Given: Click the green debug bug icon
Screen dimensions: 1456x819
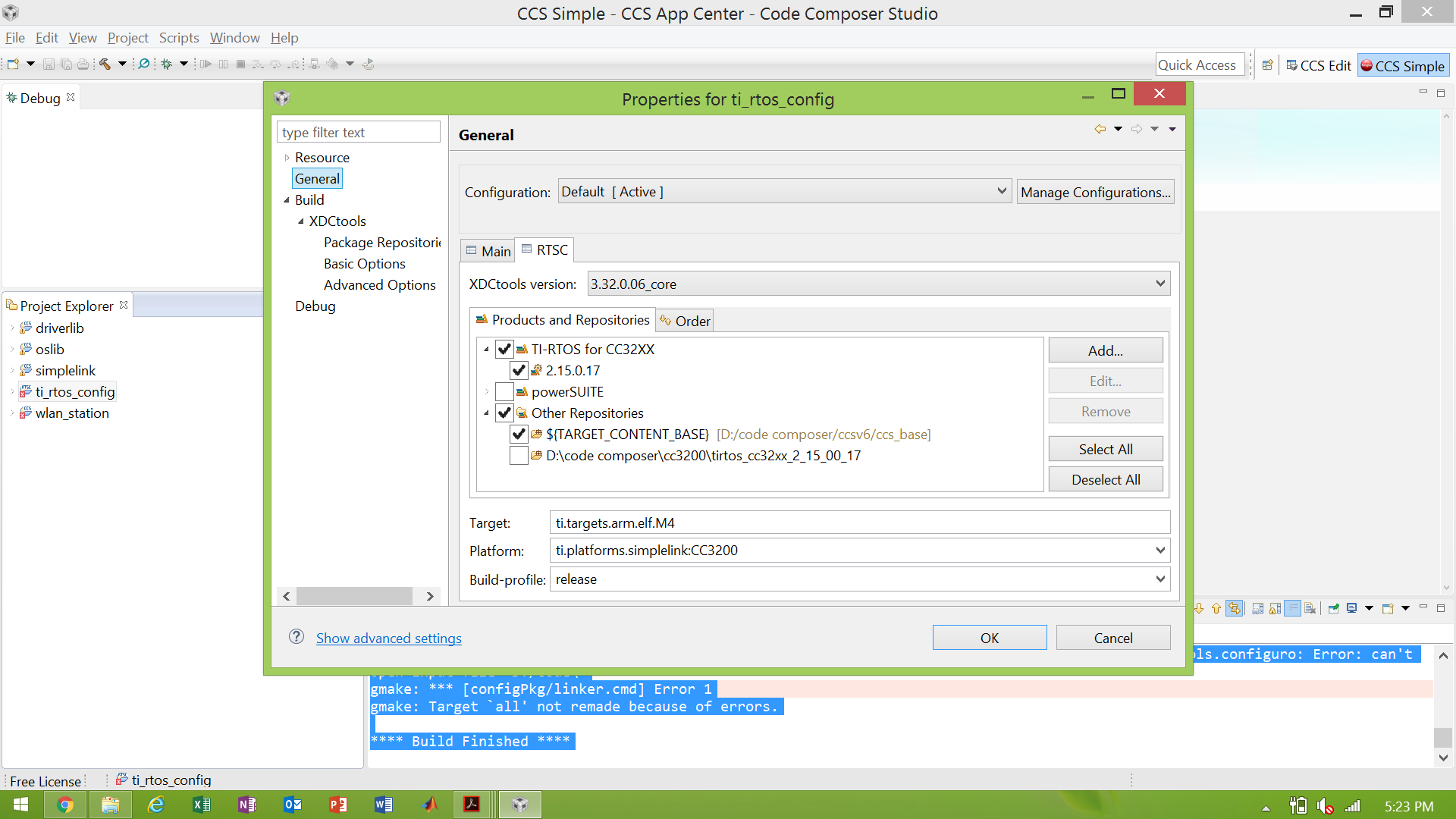Looking at the screenshot, I should click(166, 64).
